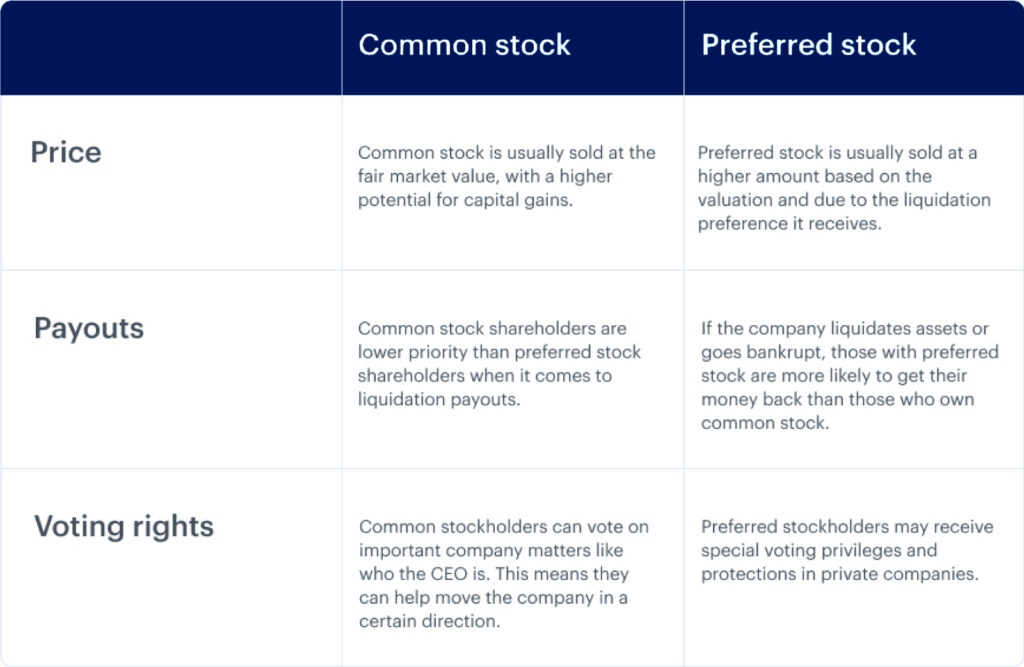Screen dimensions: 1024x667
Task: Click the "Common stock" column header
Action: coord(464,45)
